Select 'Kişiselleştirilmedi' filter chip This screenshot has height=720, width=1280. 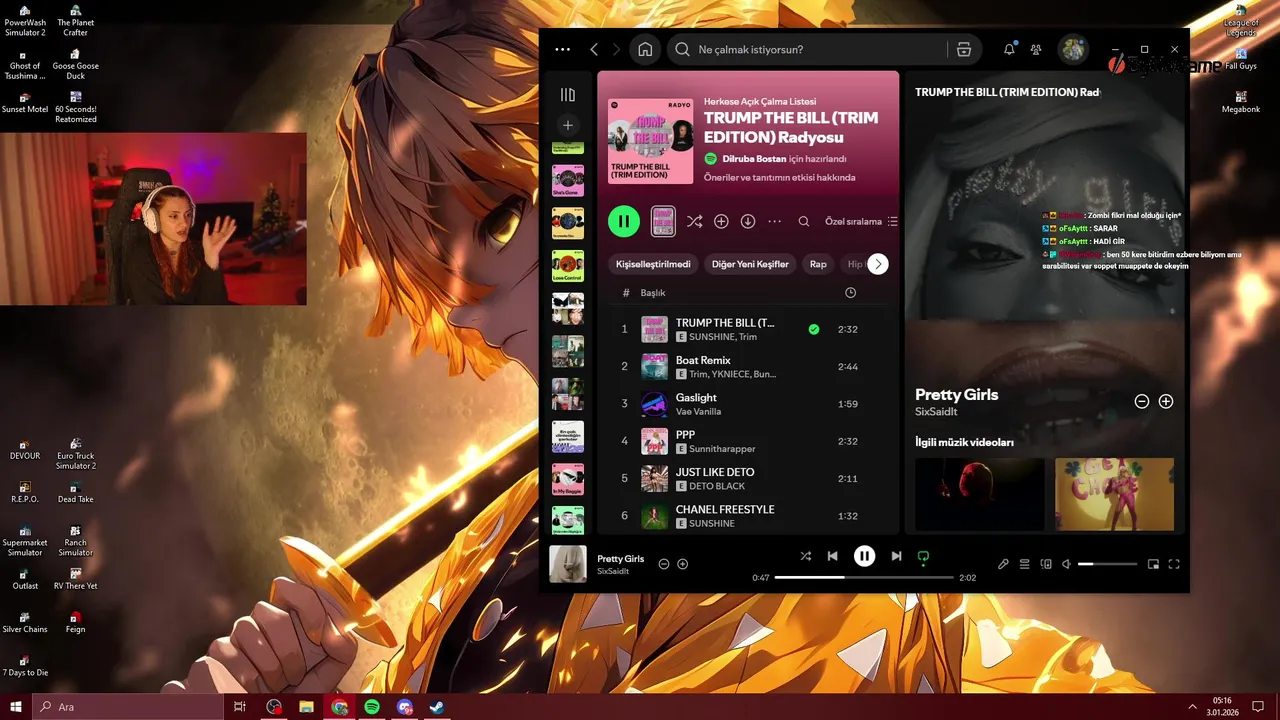click(x=653, y=264)
